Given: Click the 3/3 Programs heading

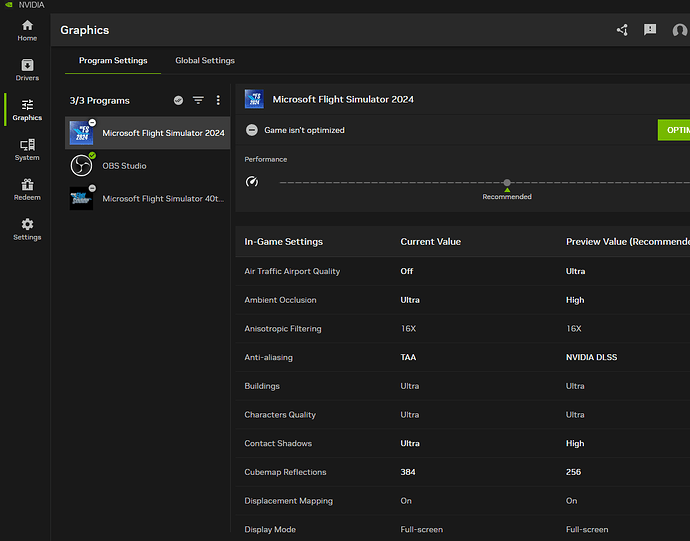Looking at the screenshot, I should (x=99, y=100).
